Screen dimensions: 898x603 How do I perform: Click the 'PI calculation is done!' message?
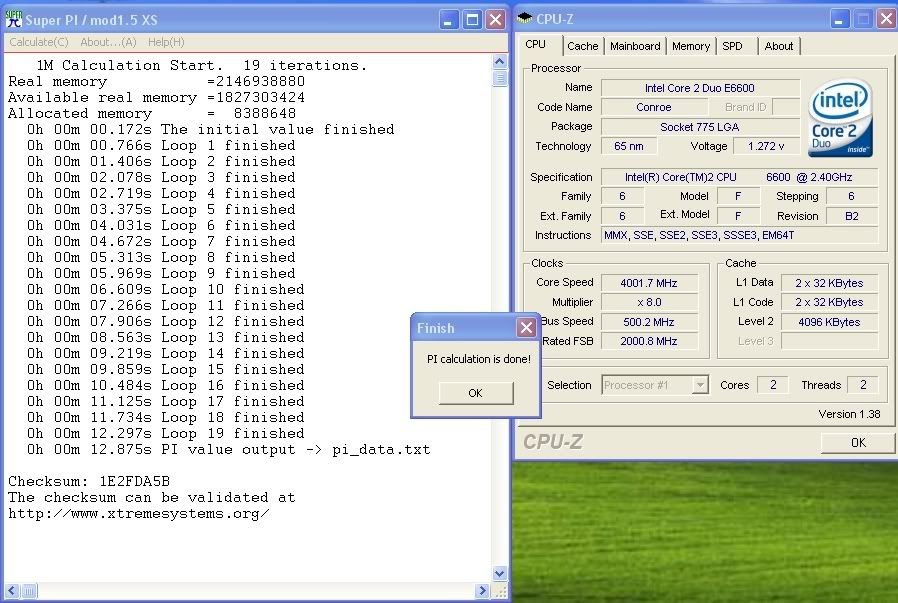[479, 359]
